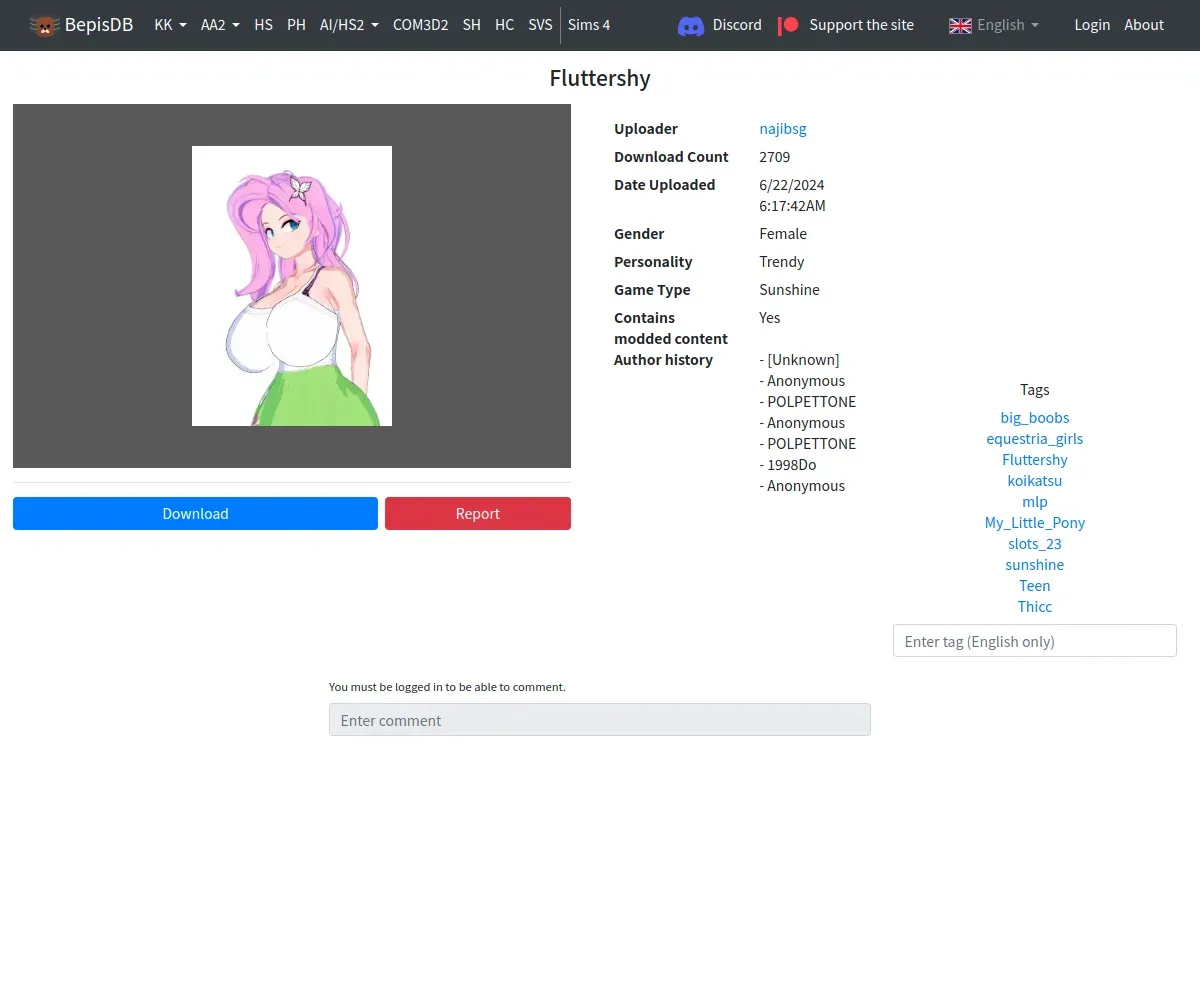
Task: Click the logged-in comment notice text
Action: (x=447, y=687)
